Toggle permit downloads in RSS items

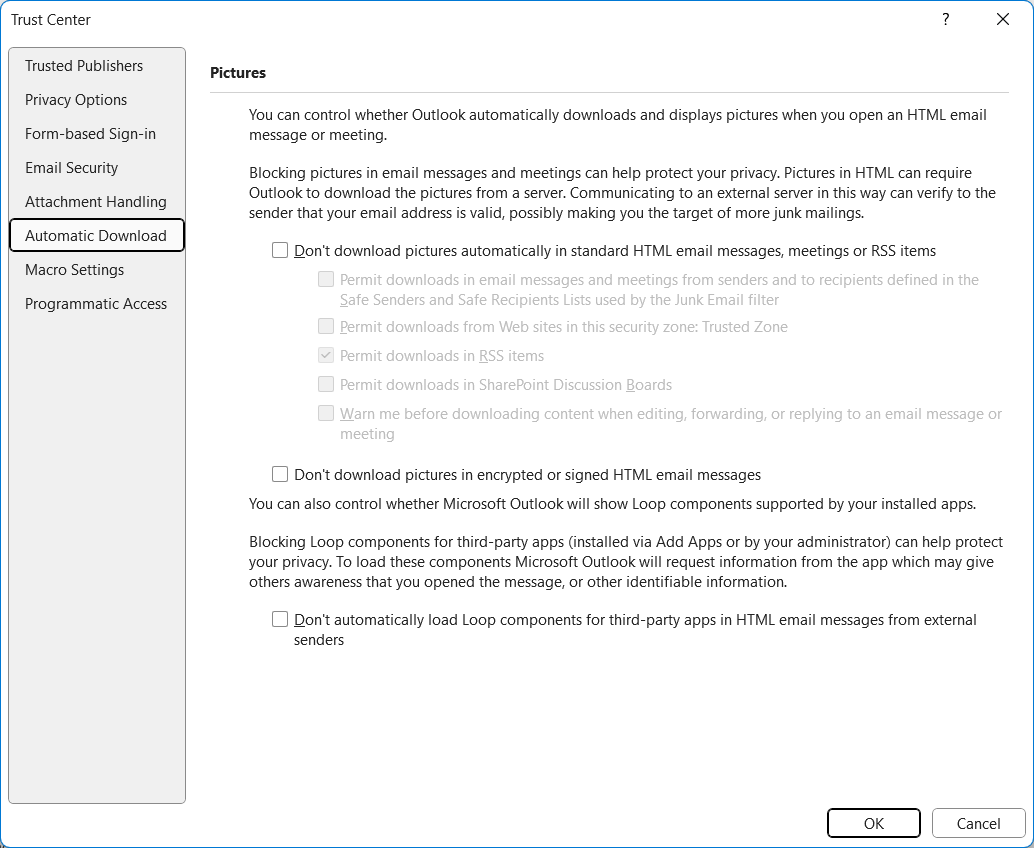(326, 355)
